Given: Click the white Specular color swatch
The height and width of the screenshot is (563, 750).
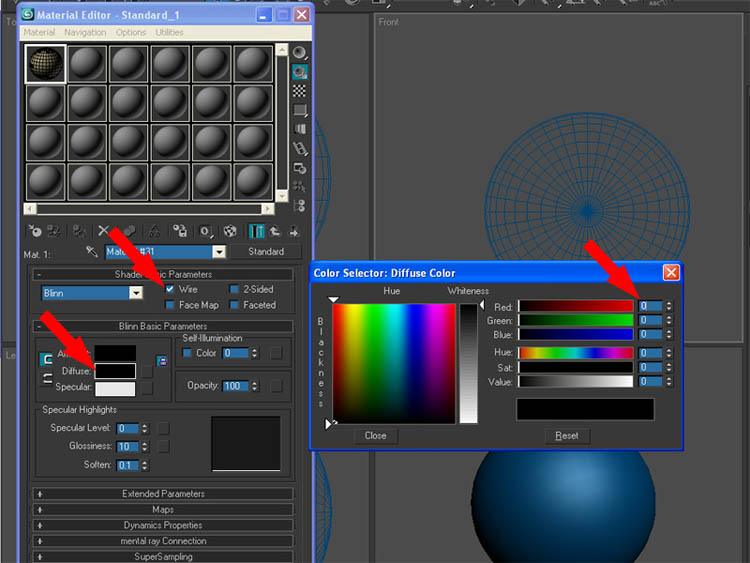Looking at the screenshot, I should [x=115, y=389].
